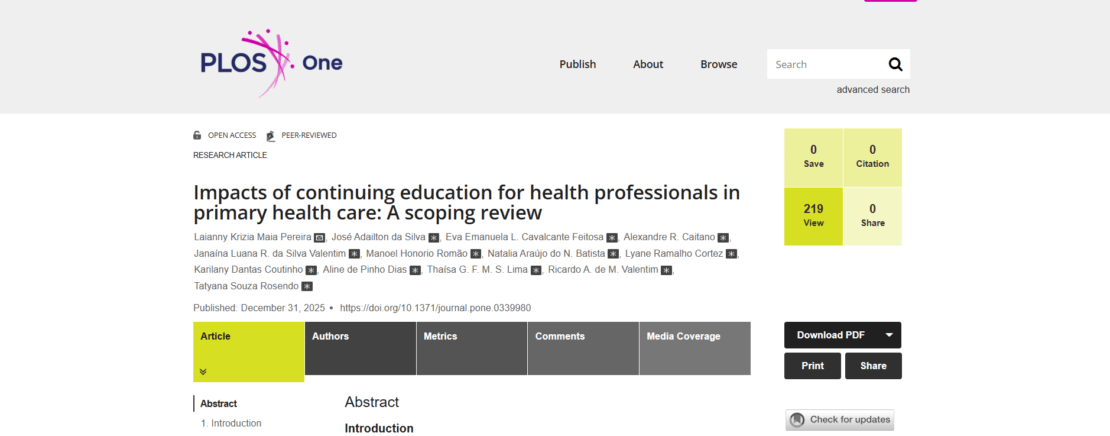The height and width of the screenshot is (436, 1110).
Task: Click the PLOS One logo
Action: pyautogui.click(x=271, y=63)
